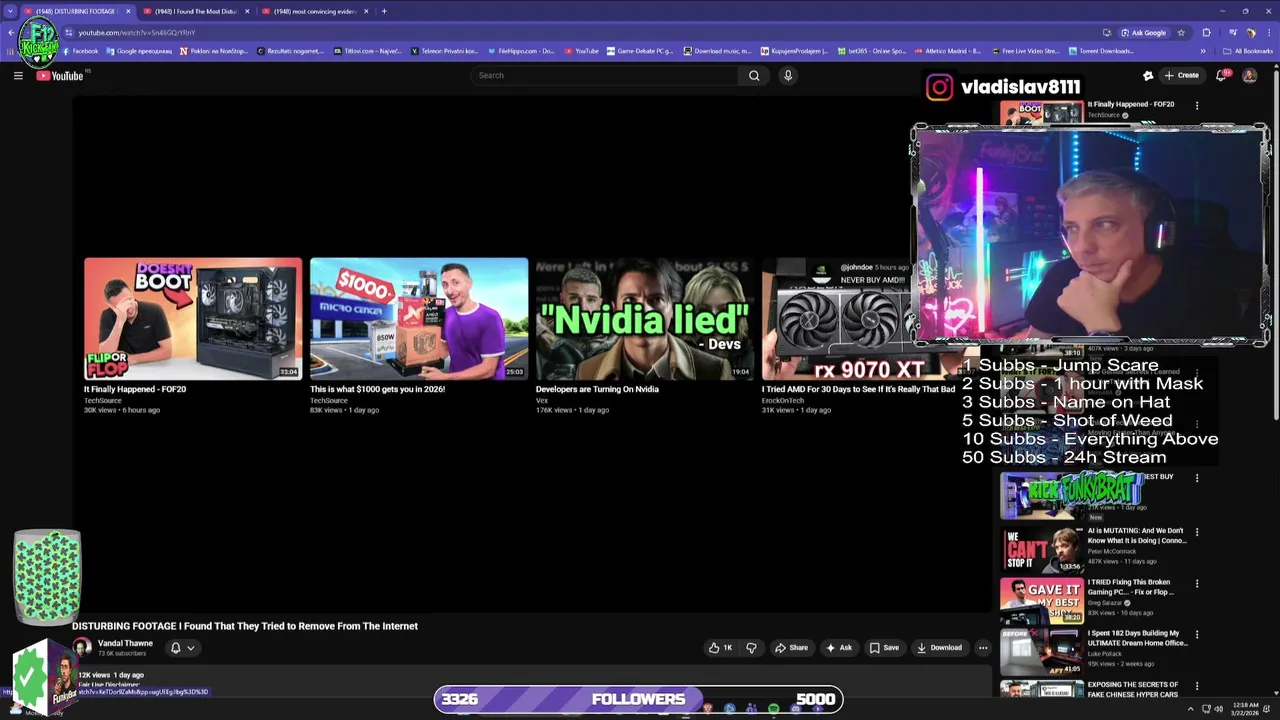The height and width of the screenshot is (720, 1280).
Task: Open subscription notification bell dropdown
Action: pos(181,648)
